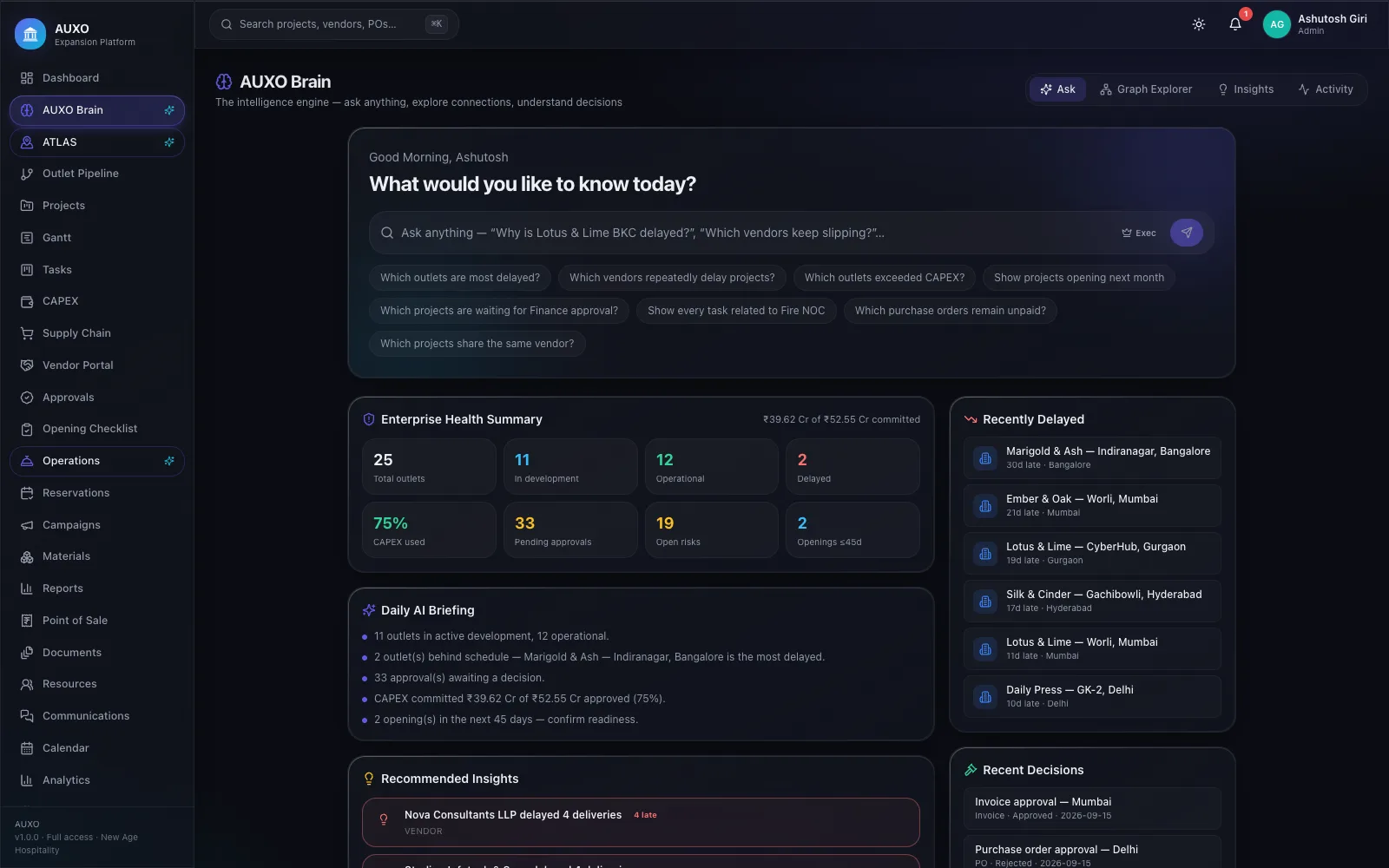Open the Nova Consultants LLP insight card
This screenshot has height=868, width=1389.
641,823
